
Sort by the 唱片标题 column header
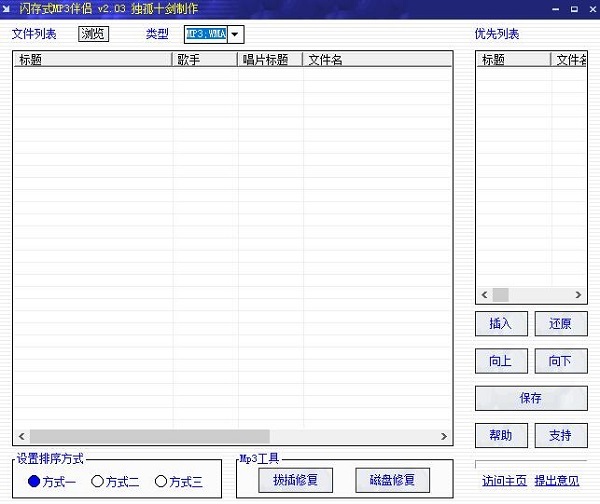click(270, 60)
